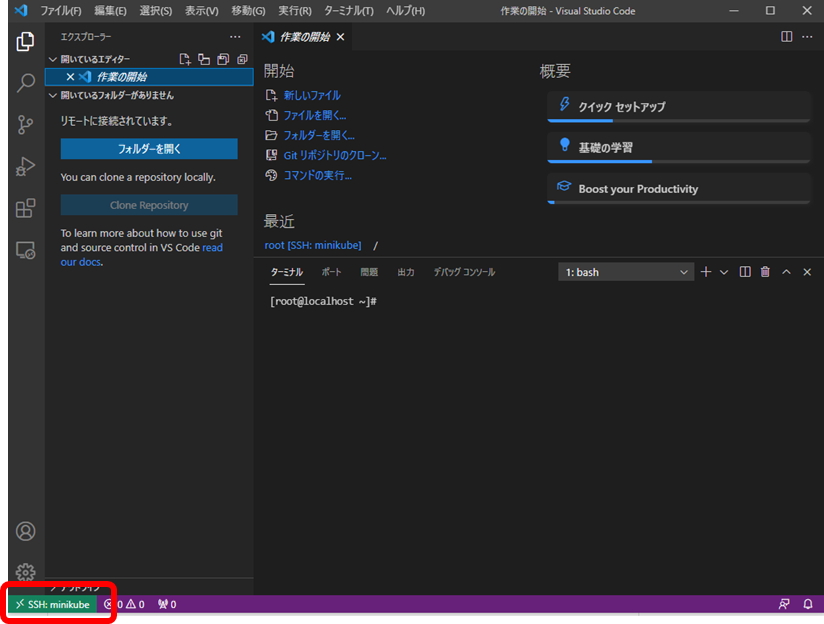Open the Accounts icon in activity bar

click(25, 531)
